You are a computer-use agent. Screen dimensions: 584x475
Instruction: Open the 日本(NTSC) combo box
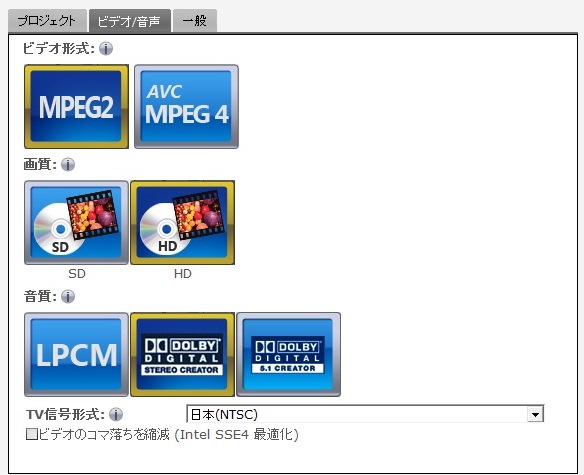tap(365, 414)
